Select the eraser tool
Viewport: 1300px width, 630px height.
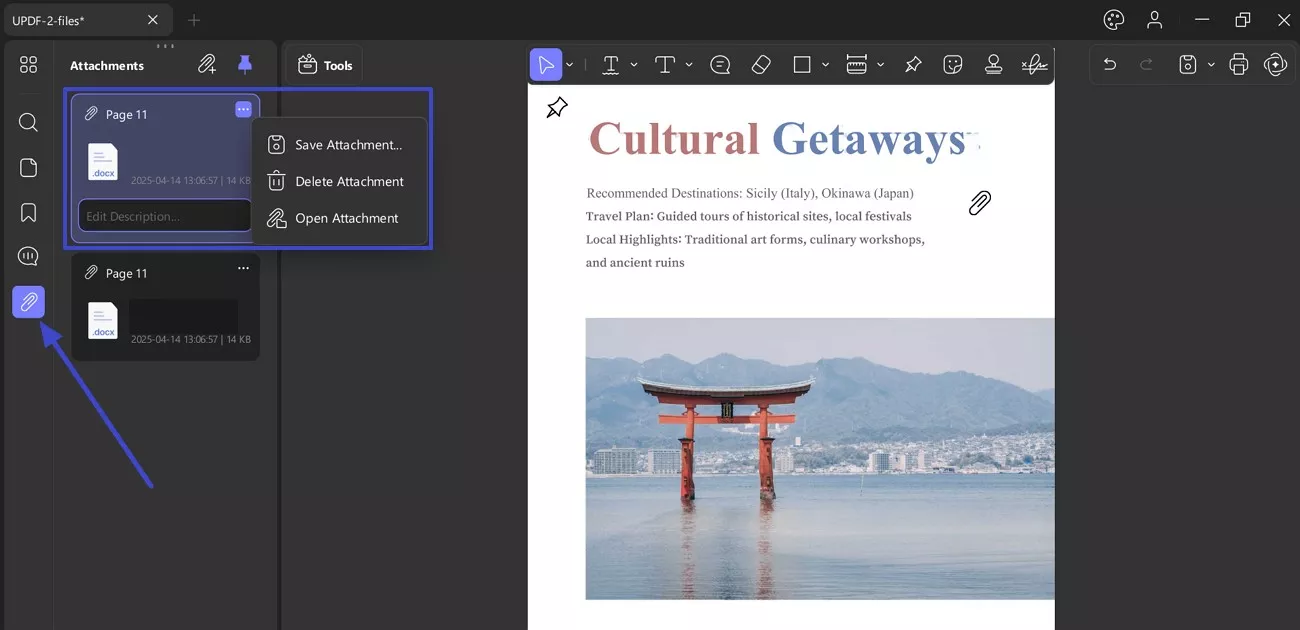point(761,64)
